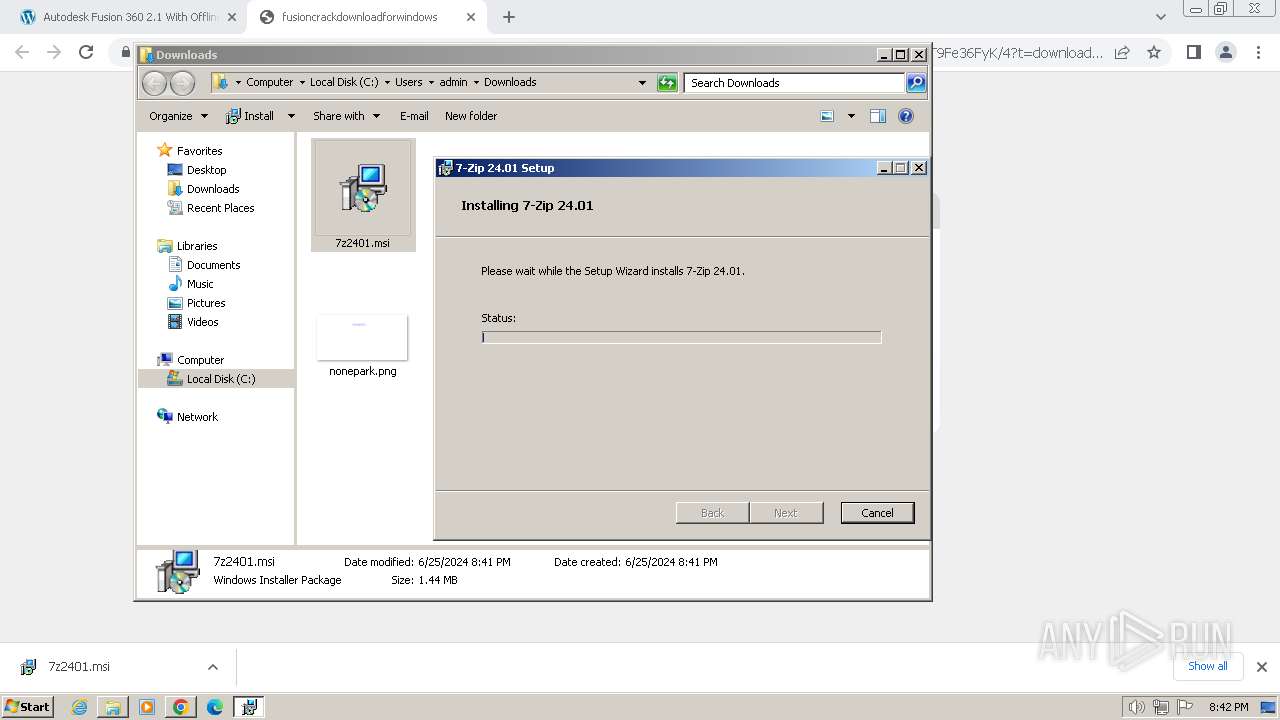1280x720 pixels.
Task: Open a new browser tab
Action: point(509,17)
